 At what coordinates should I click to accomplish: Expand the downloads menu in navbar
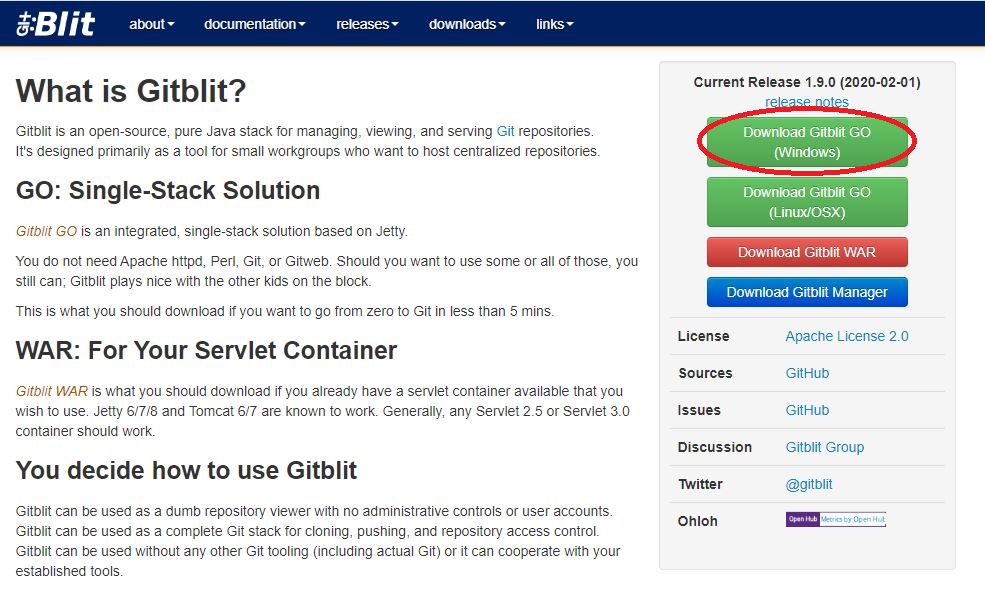(x=467, y=24)
